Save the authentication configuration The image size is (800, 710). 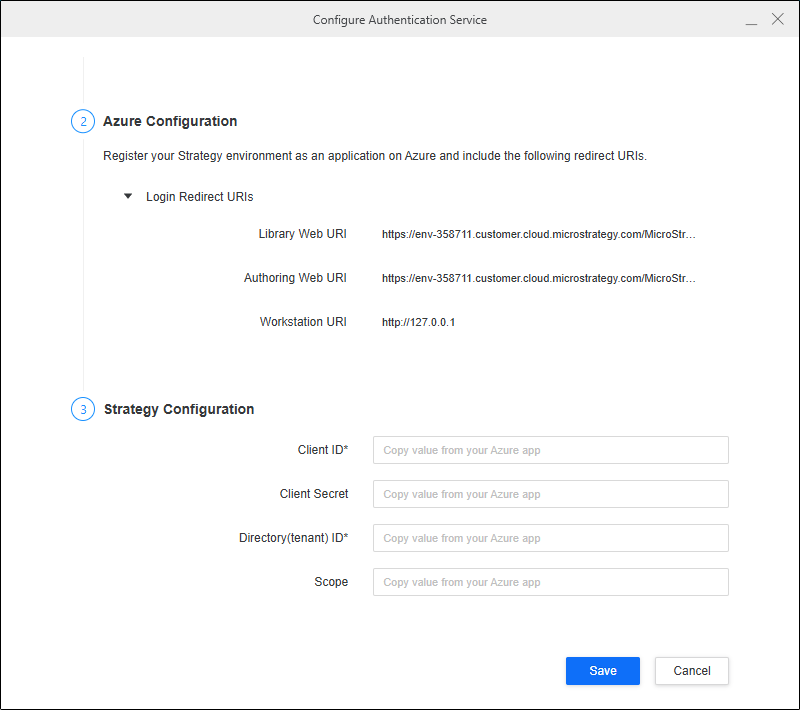click(x=603, y=671)
